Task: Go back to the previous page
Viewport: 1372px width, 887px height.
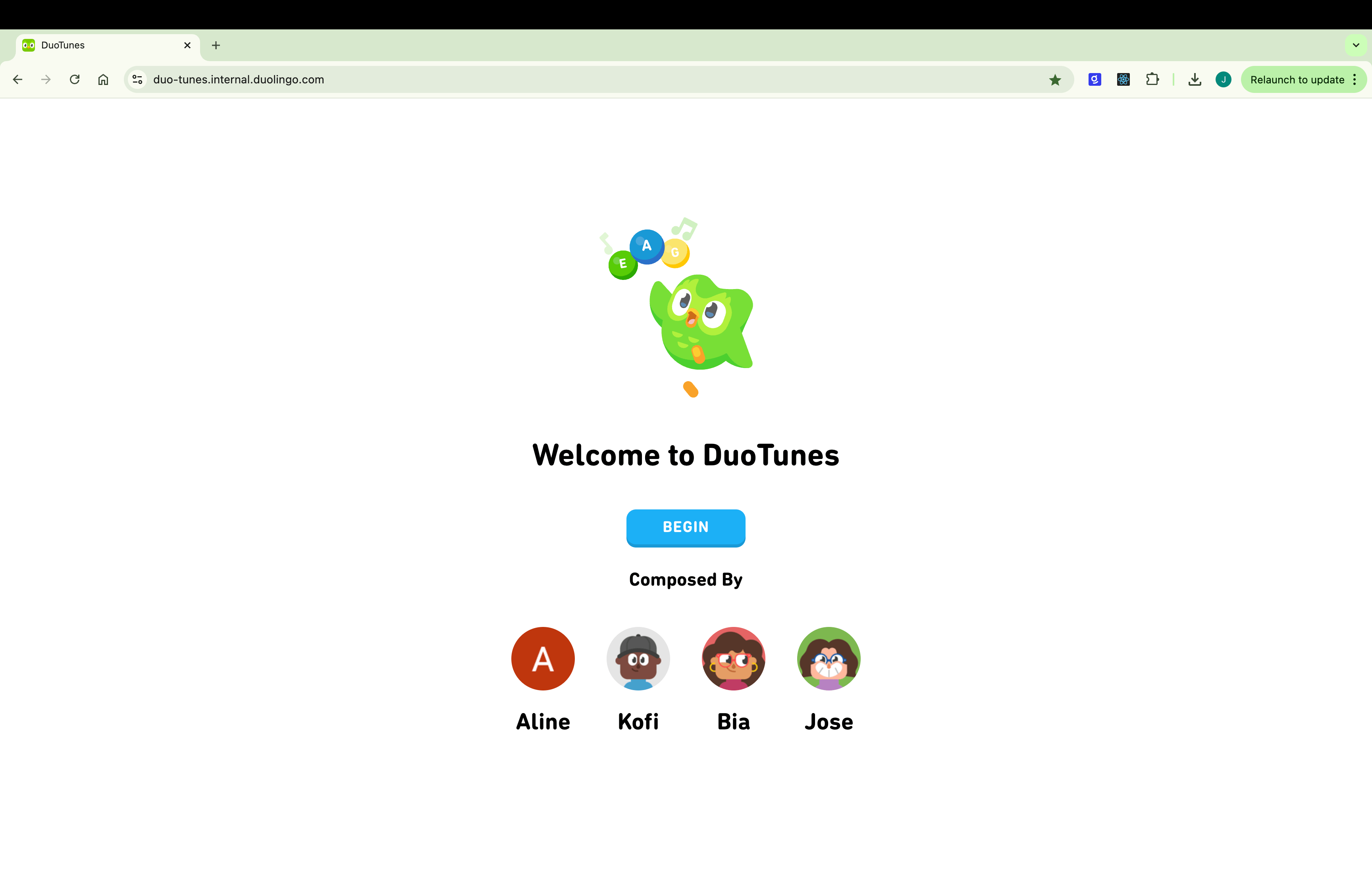Action: point(18,79)
